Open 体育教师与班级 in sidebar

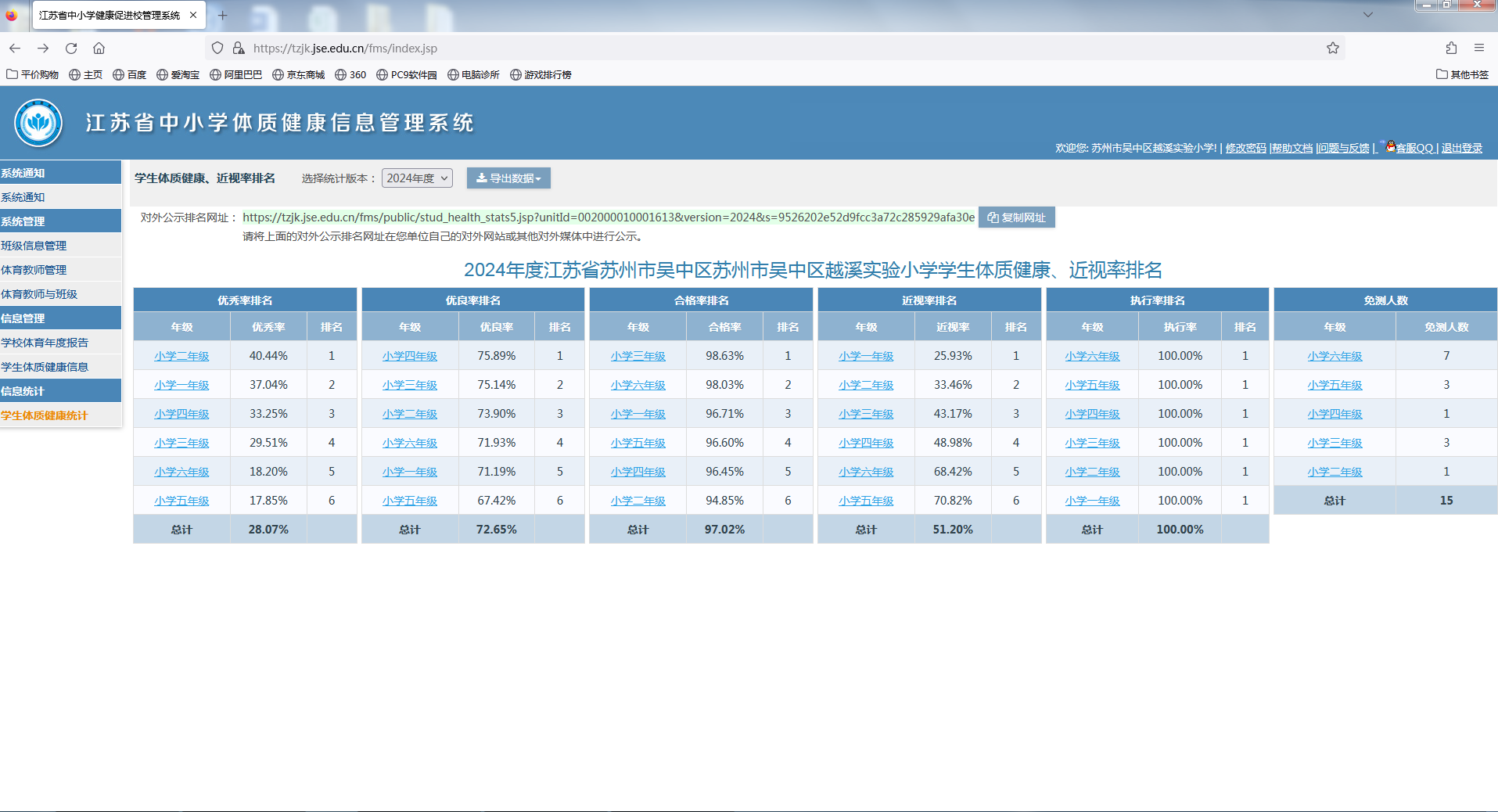[60, 294]
